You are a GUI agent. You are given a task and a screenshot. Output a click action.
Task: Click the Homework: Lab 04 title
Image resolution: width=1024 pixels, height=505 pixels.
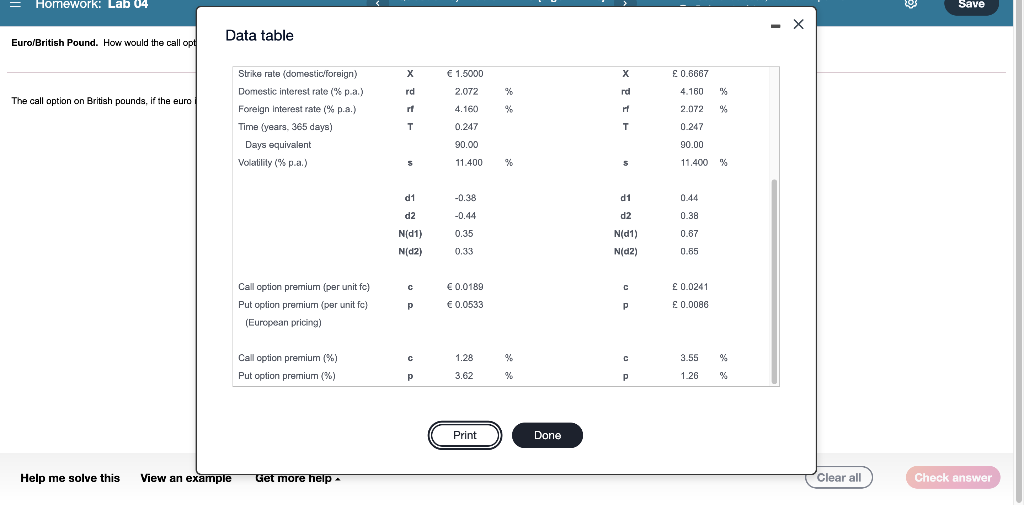91,5
